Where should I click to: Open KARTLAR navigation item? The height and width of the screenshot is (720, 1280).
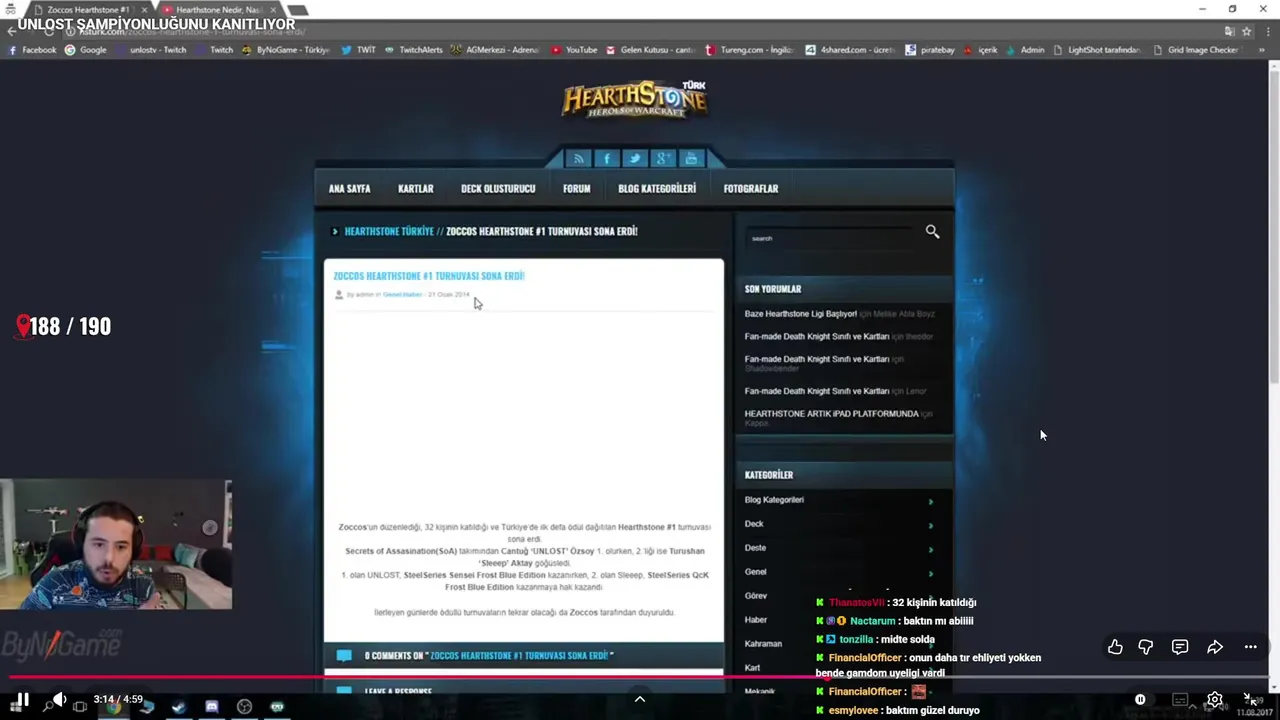click(x=416, y=188)
